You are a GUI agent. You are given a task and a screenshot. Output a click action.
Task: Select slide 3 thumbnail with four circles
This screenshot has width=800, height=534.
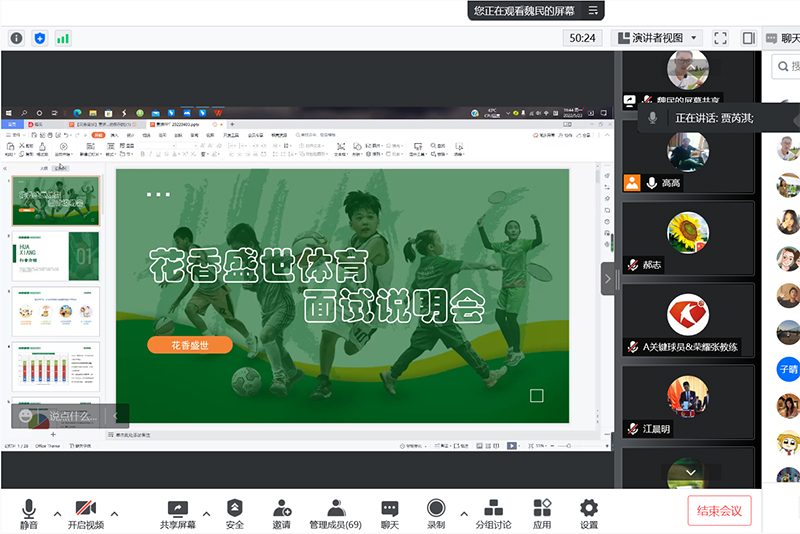56,311
